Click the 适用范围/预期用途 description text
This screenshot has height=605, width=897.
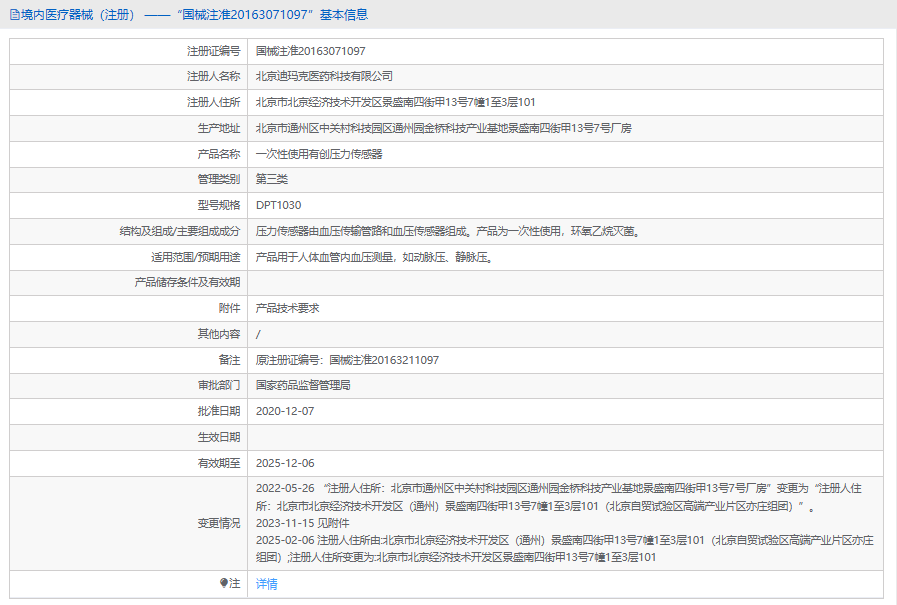(x=374, y=257)
